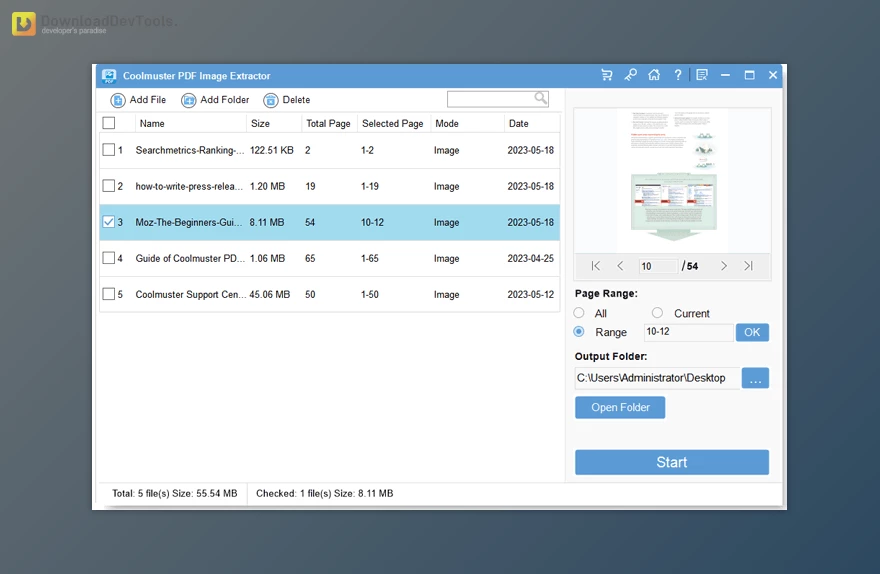Click the shopping cart purchase icon
880x574 pixels.
(607, 75)
